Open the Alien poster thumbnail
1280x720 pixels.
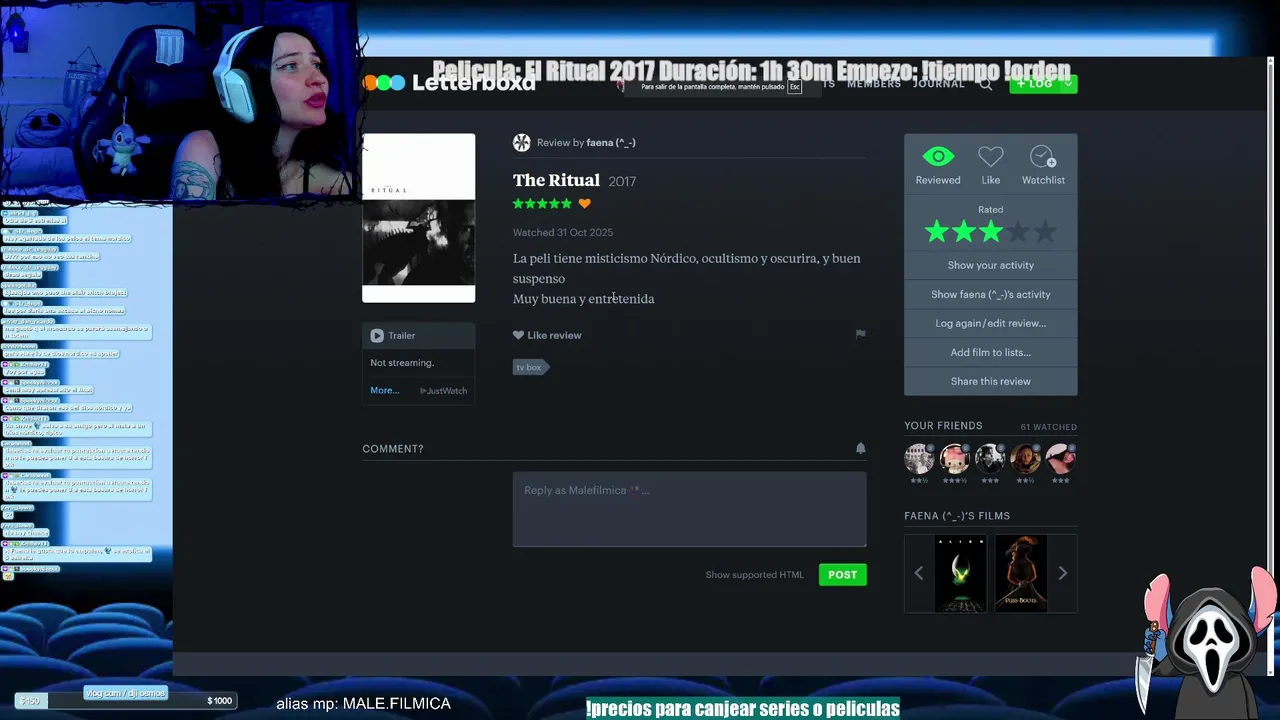pyautogui.click(x=960, y=573)
